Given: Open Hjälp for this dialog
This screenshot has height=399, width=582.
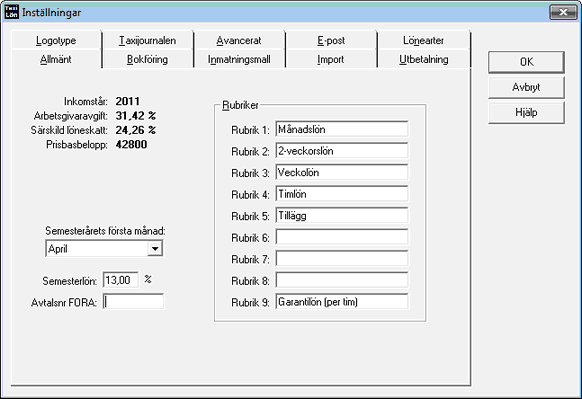Looking at the screenshot, I should coord(526,112).
